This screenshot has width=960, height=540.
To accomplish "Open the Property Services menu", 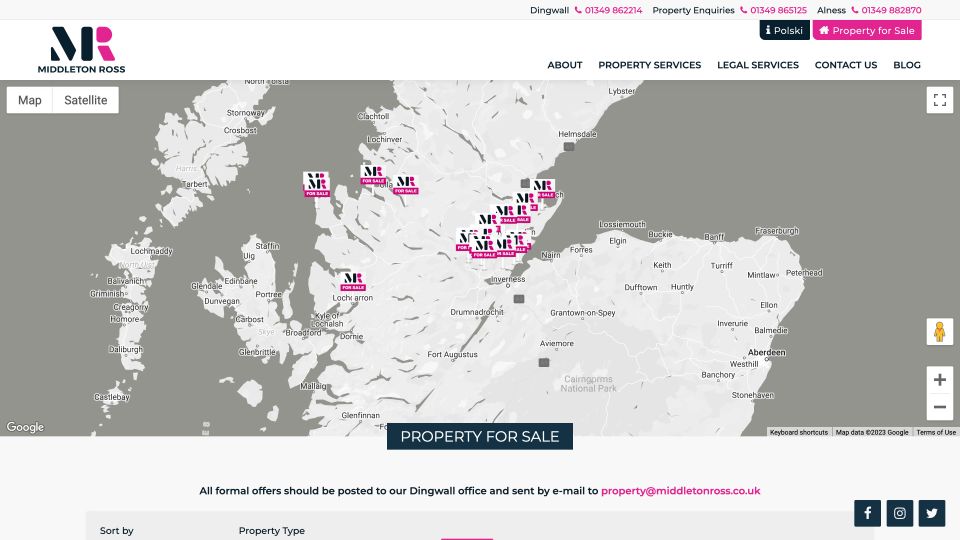I will click(649, 65).
